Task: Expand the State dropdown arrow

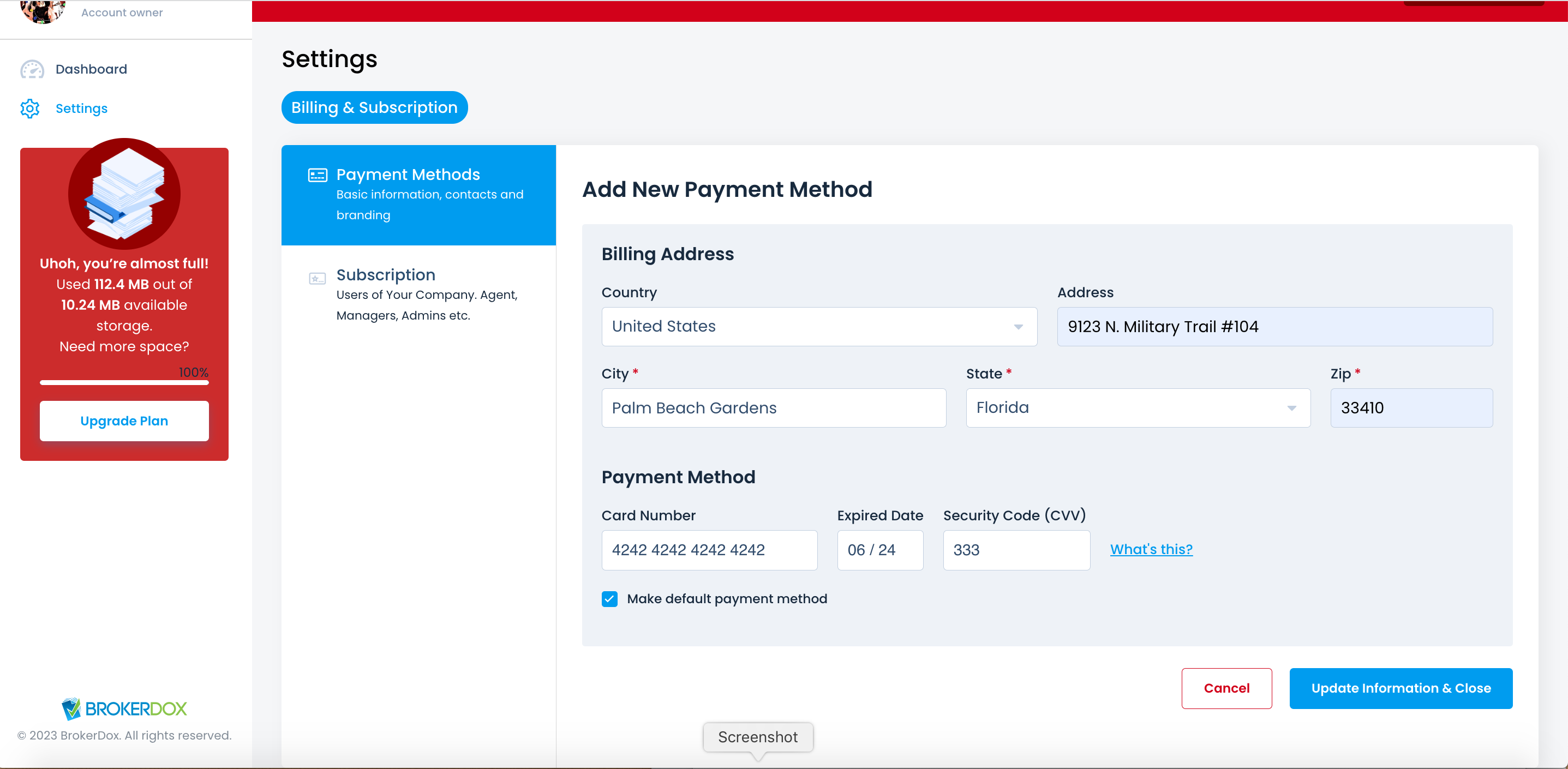Action: pos(1291,408)
